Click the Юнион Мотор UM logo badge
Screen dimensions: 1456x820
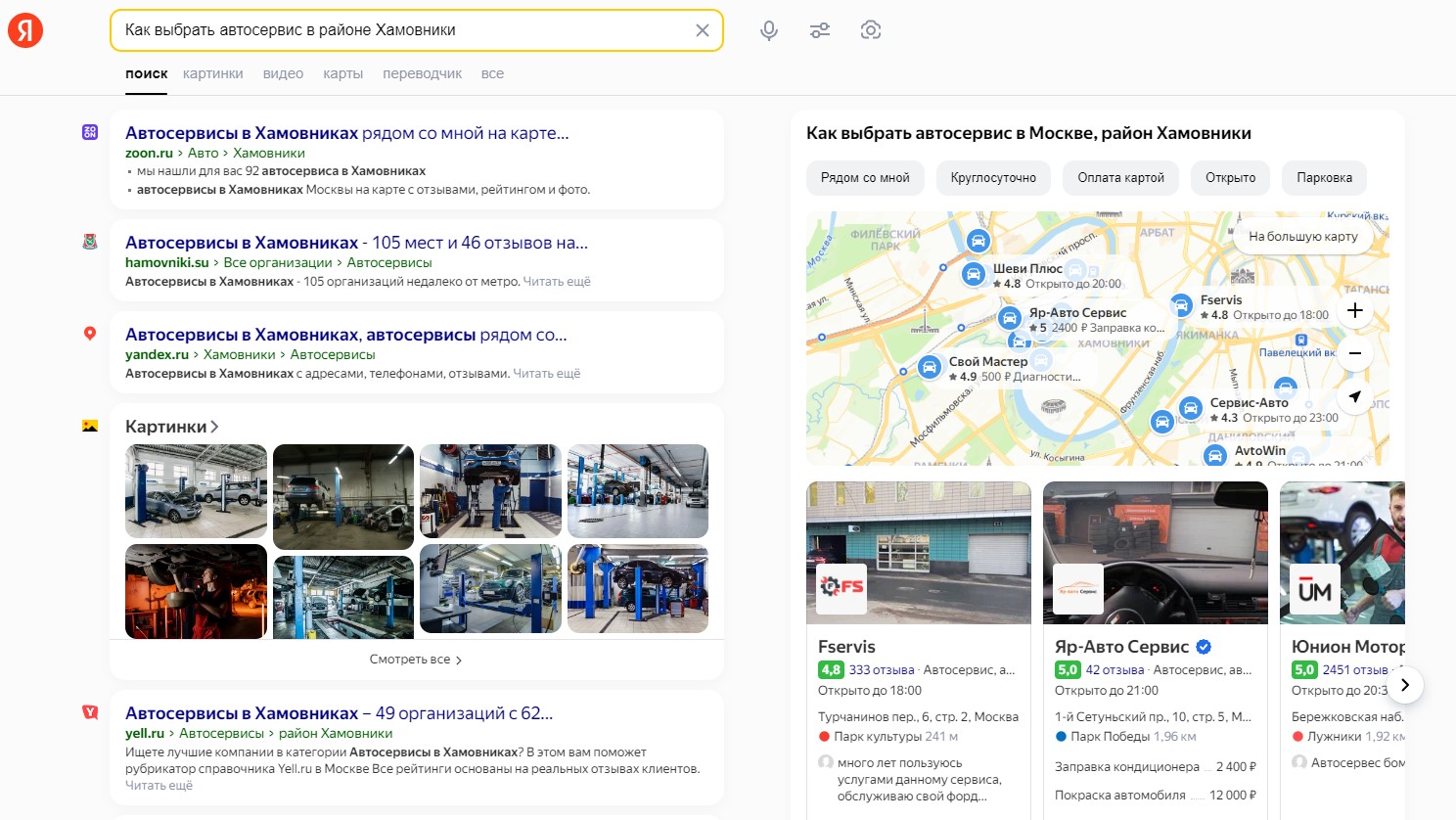point(1315,588)
